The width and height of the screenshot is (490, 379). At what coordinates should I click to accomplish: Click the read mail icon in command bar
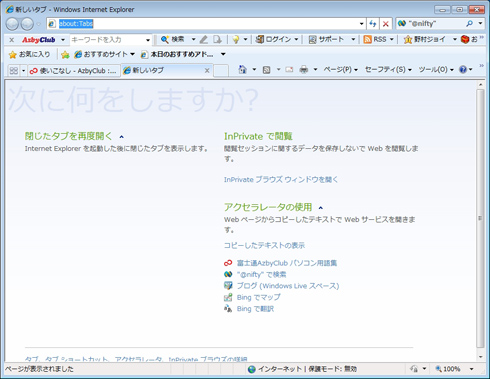pos(289,70)
